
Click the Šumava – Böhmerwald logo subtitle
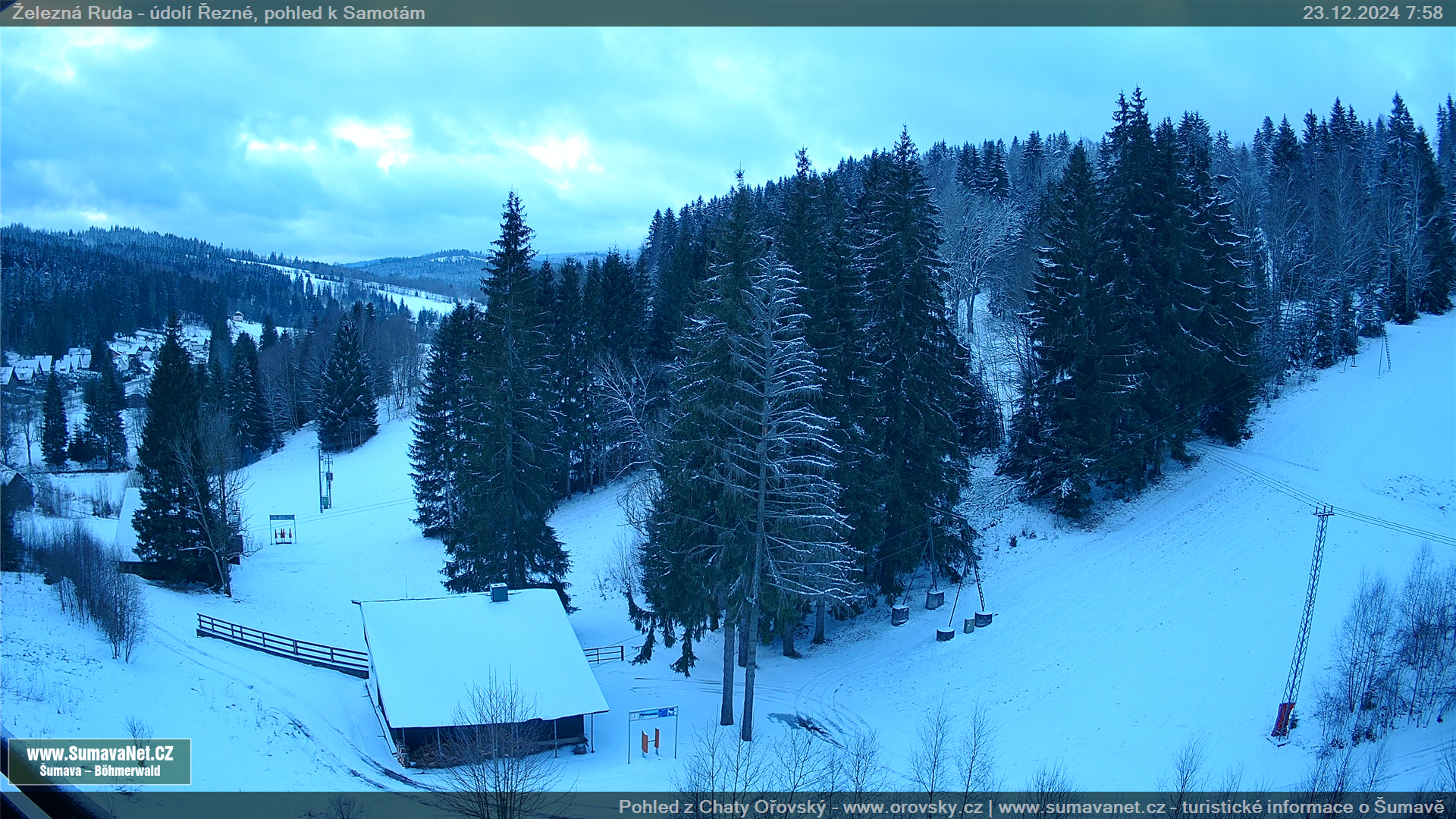[99, 771]
